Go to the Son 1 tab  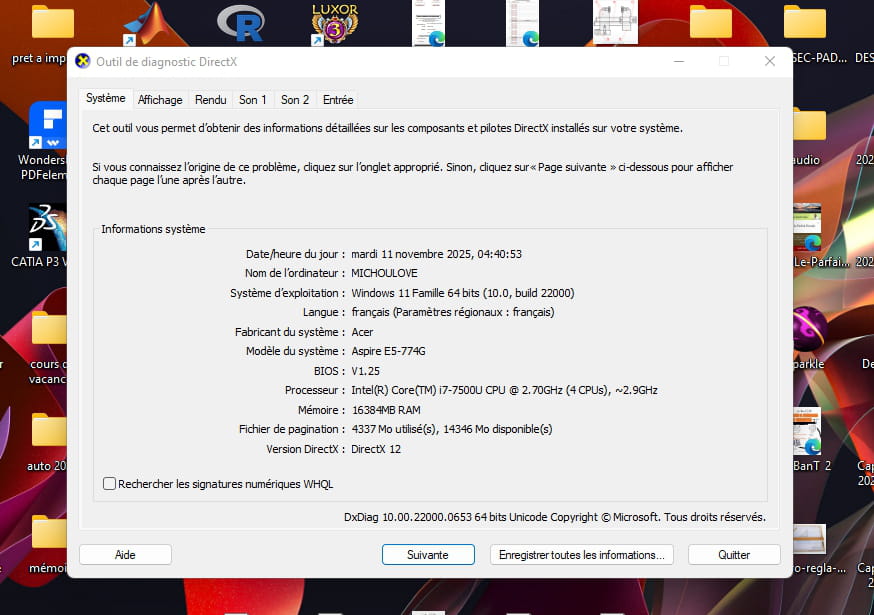[253, 100]
